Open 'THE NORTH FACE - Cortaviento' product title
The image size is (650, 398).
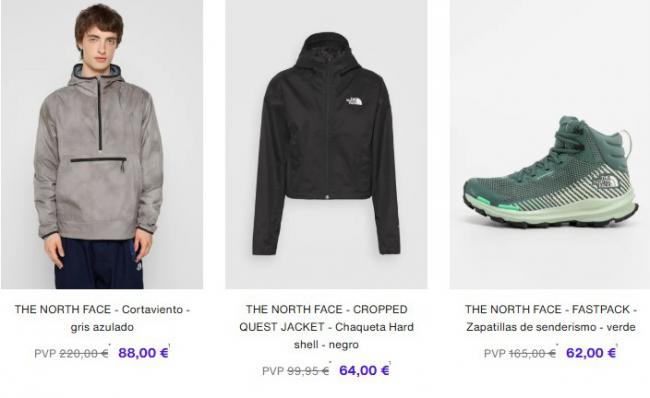tap(102, 309)
